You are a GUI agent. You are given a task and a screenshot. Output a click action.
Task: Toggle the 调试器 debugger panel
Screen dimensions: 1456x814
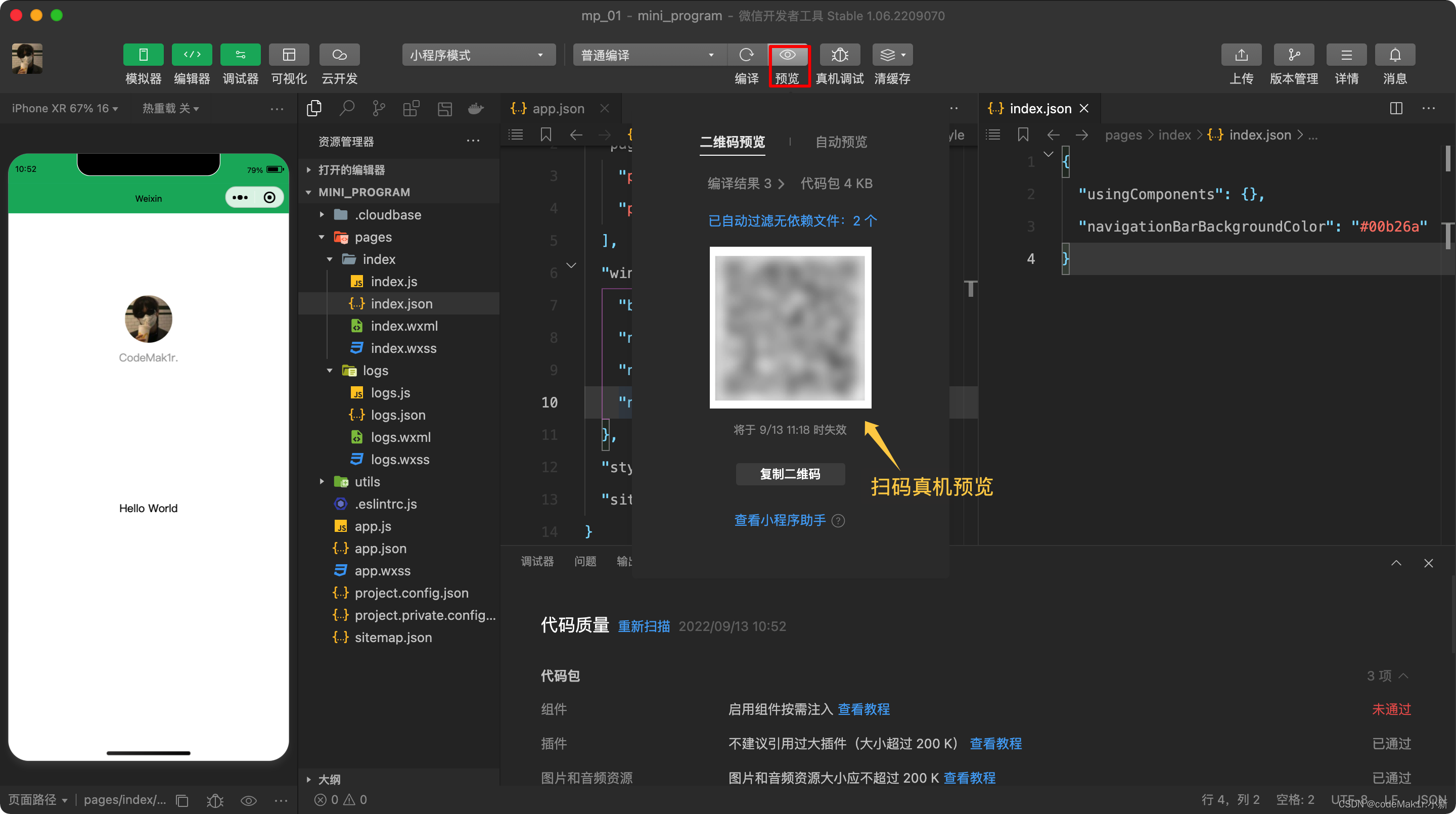click(240, 55)
